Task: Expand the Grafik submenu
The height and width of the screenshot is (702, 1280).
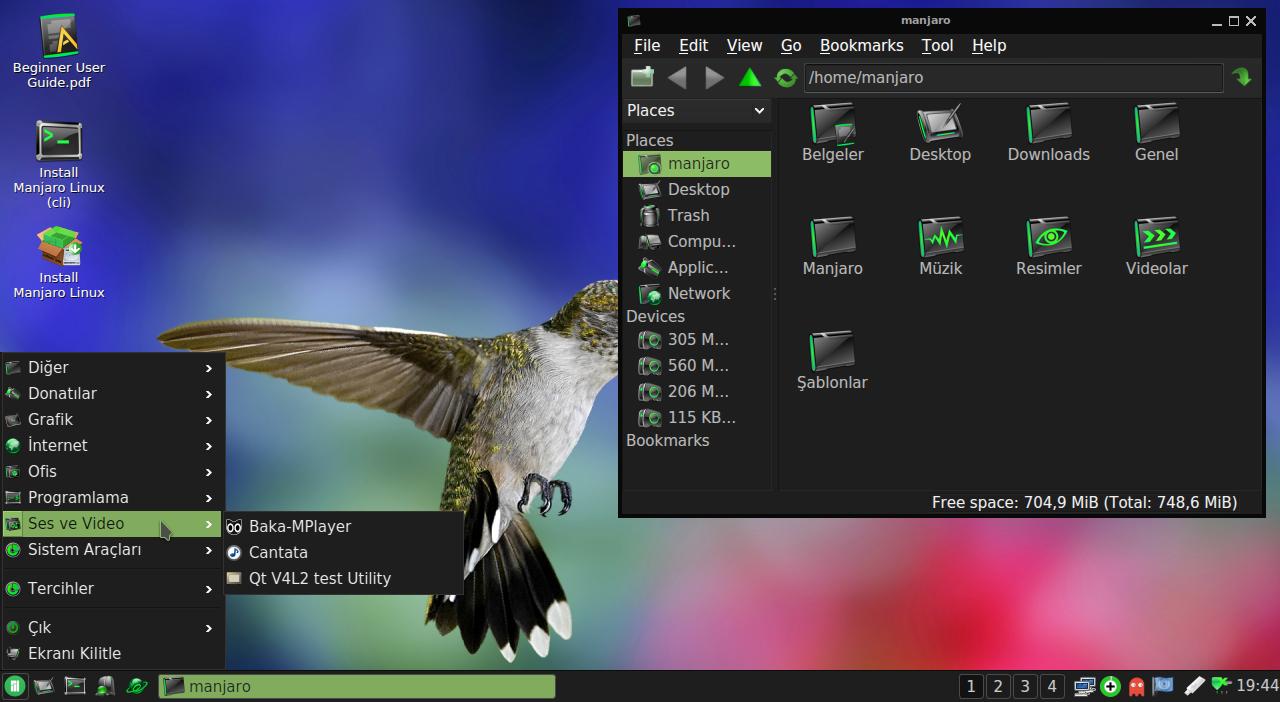Action: coord(112,419)
